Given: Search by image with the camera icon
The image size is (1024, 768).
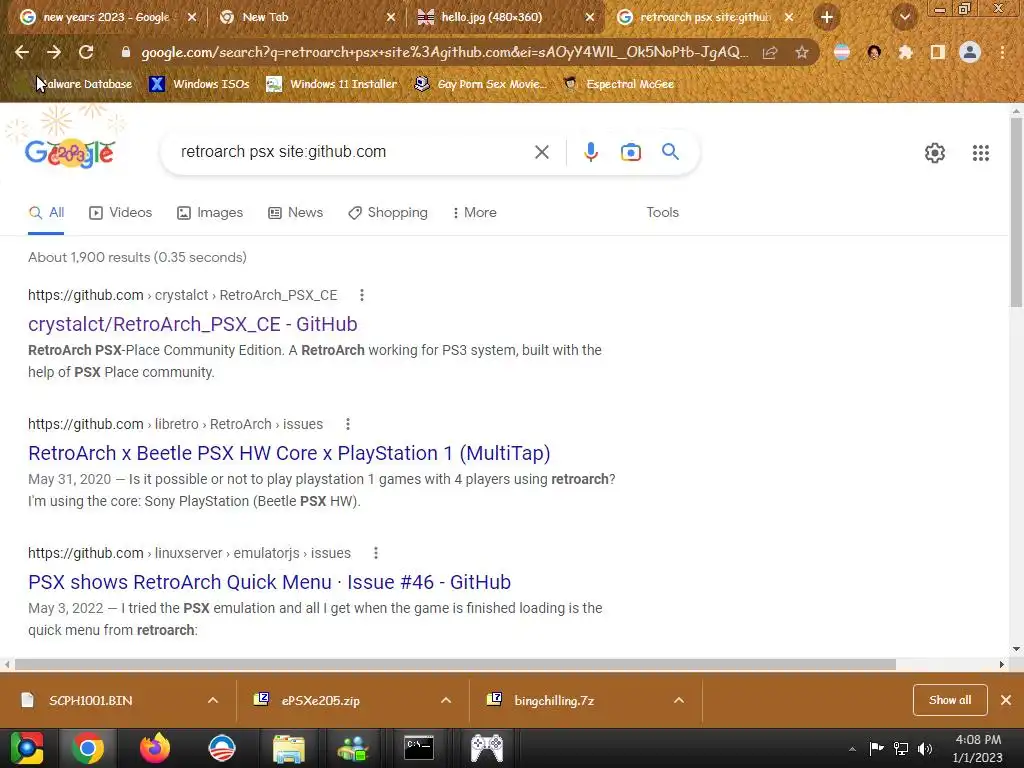Looking at the screenshot, I should pyautogui.click(x=630, y=152).
